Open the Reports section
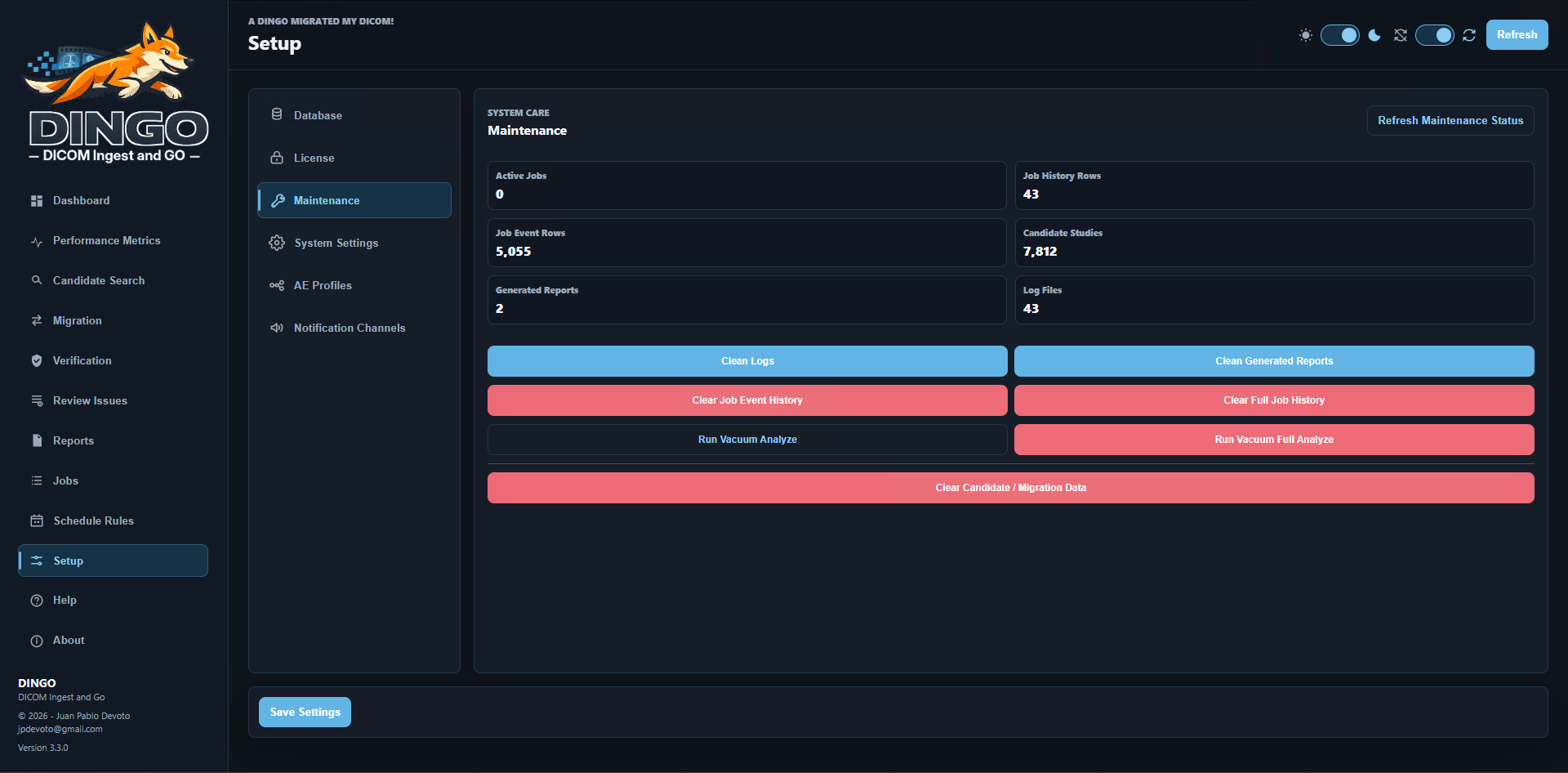The width and height of the screenshot is (1568, 773). [113, 440]
